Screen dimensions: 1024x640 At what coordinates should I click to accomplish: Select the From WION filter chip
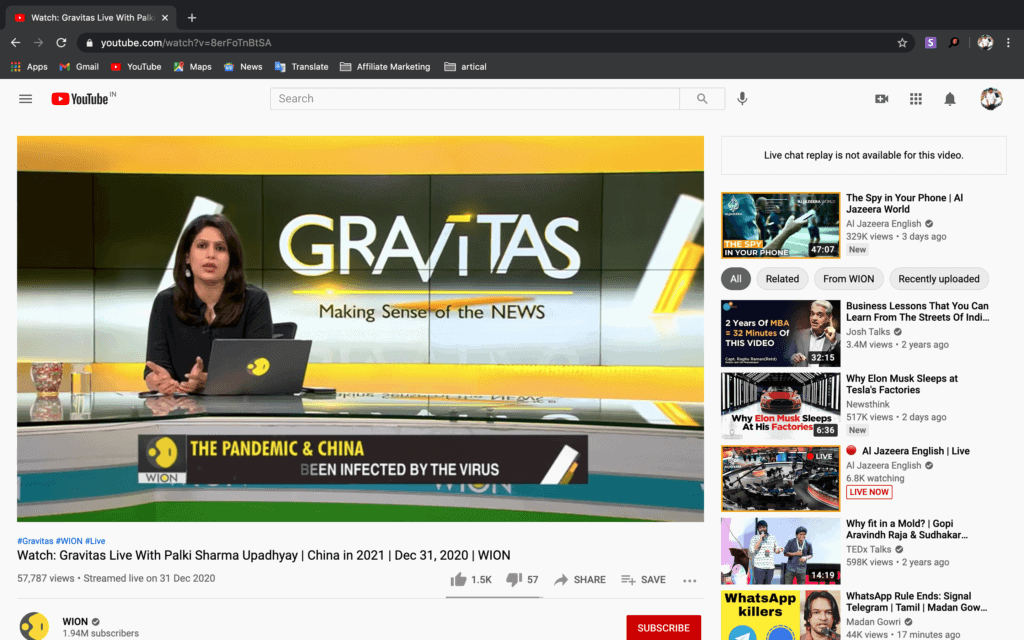[848, 279]
